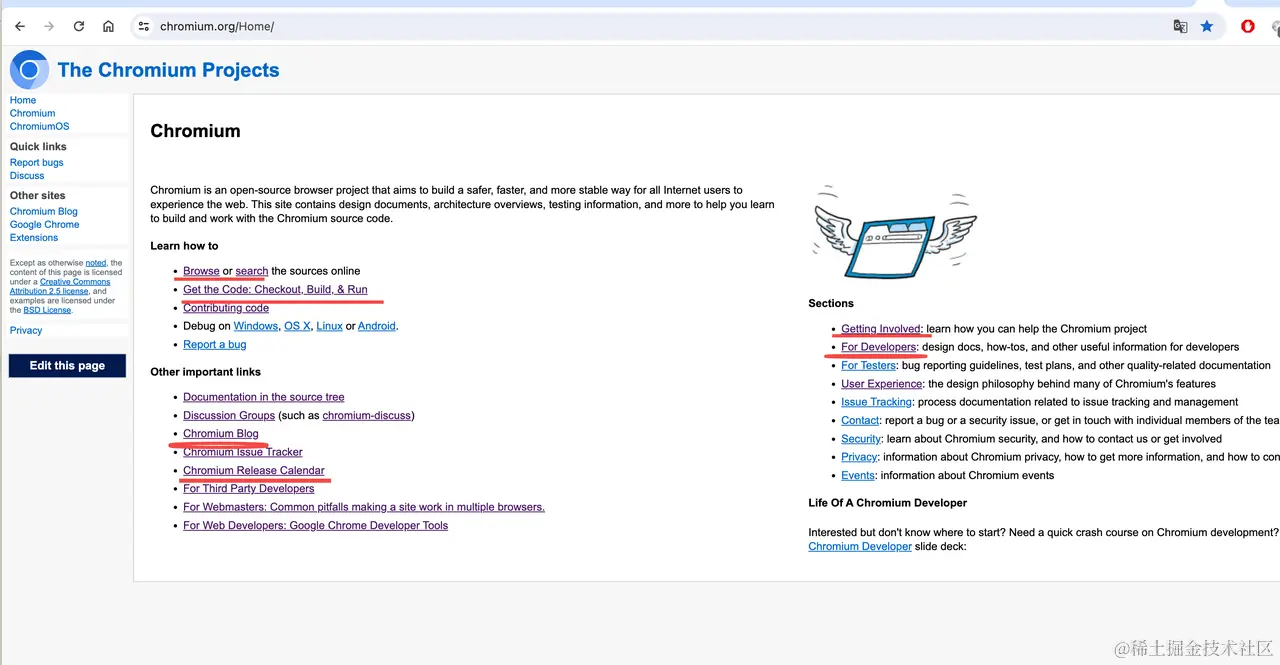Click the 'Other sites' sidebar heading

(x=38, y=195)
